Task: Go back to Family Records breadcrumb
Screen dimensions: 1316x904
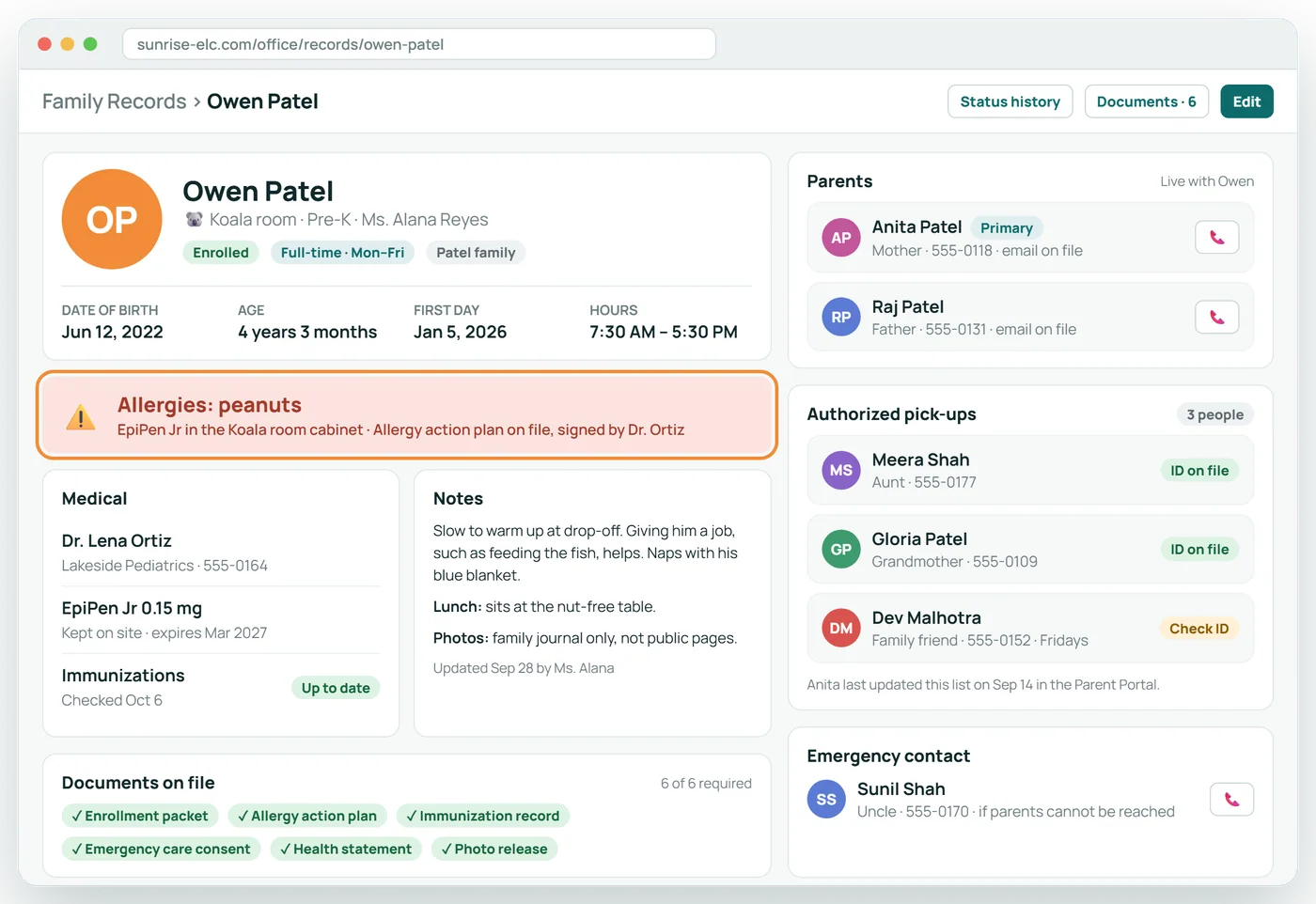Action: click(115, 101)
